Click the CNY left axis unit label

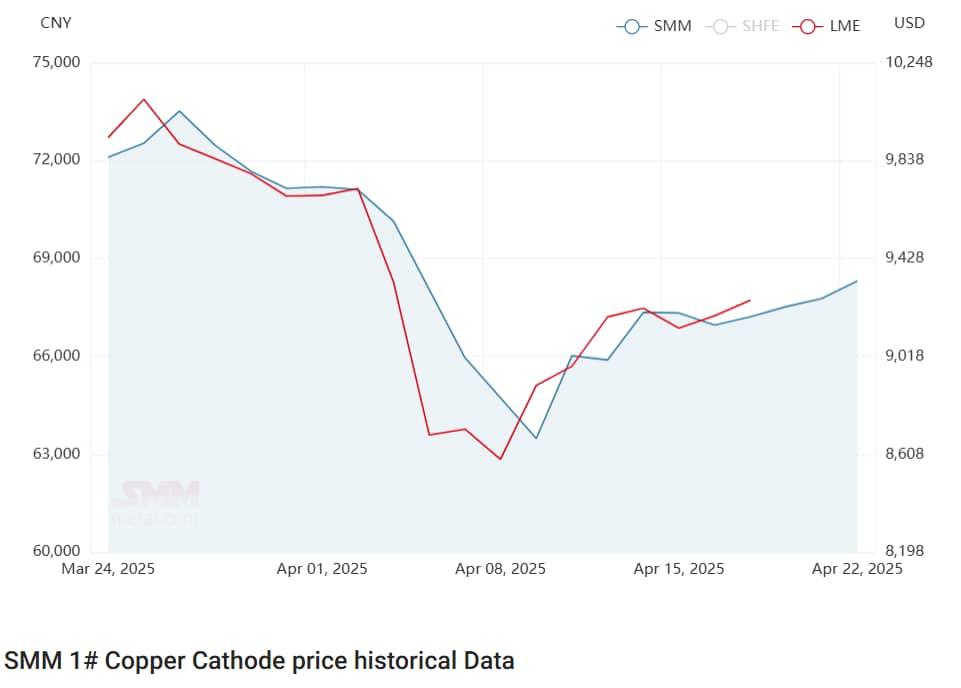[56, 23]
